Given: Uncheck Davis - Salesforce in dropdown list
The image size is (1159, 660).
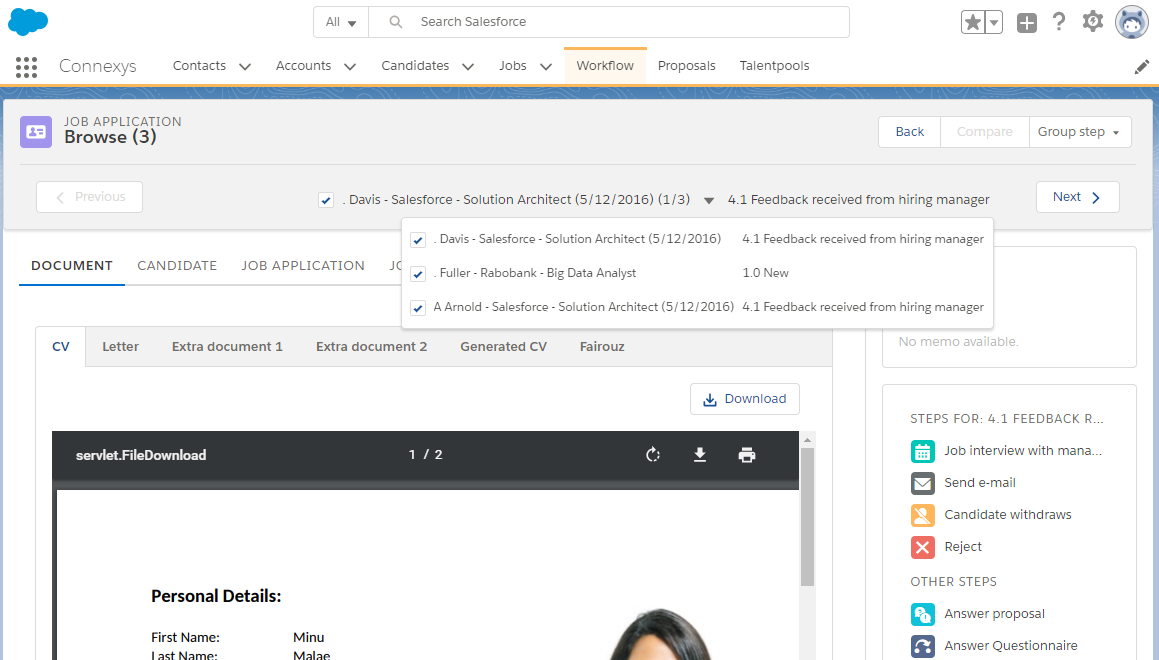Looking at the screenshot, I should point(418,240).
